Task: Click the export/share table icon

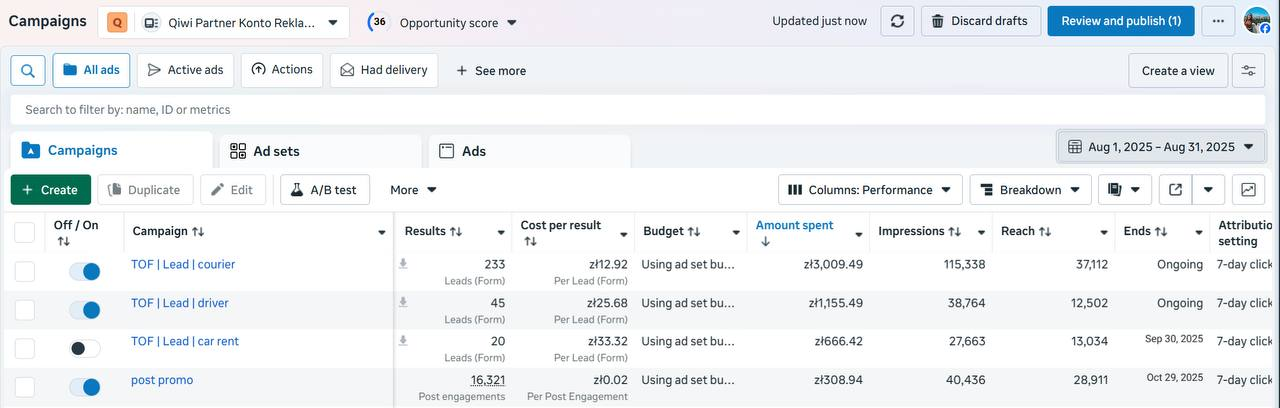Action: coord(1175,190)
